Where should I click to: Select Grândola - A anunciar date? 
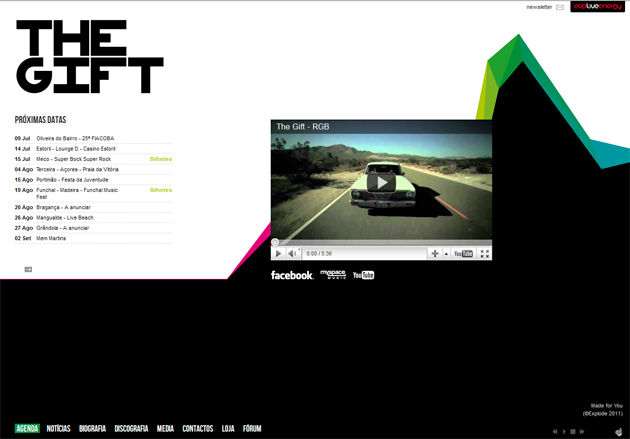(93, 228)
